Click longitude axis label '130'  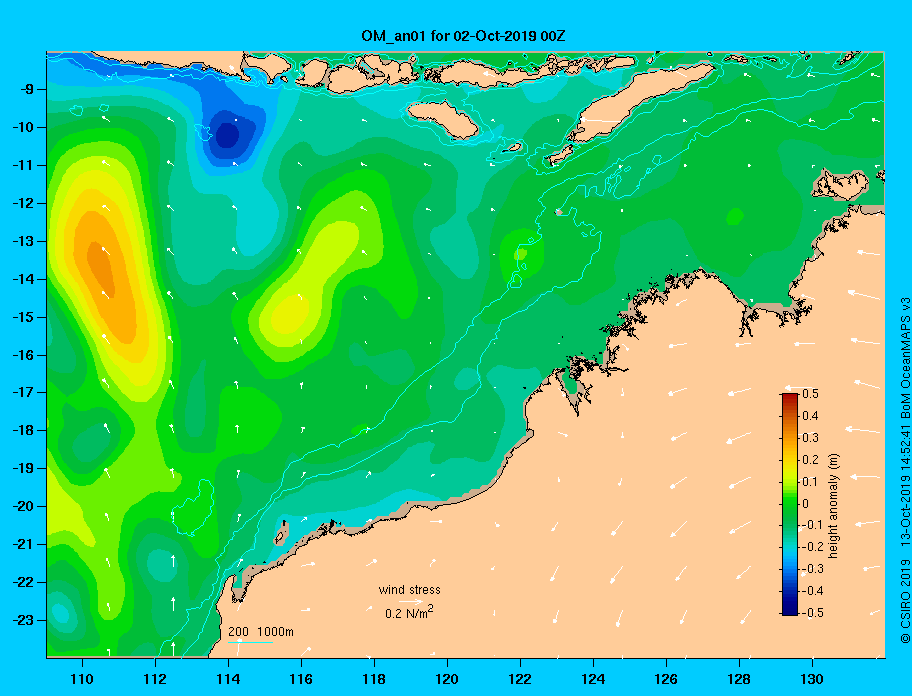[812, 679]
